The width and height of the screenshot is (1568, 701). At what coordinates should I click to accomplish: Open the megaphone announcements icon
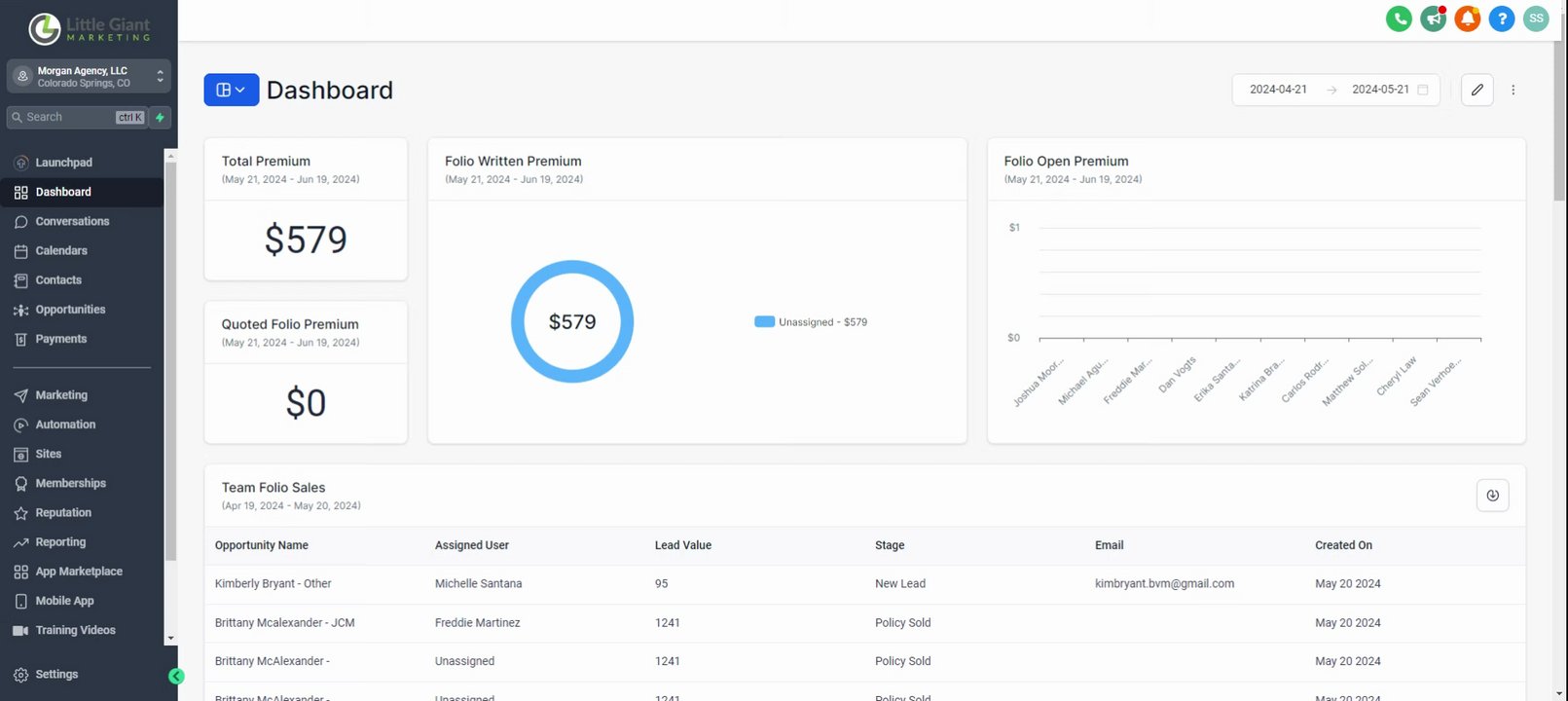(x=1433, y=18)
